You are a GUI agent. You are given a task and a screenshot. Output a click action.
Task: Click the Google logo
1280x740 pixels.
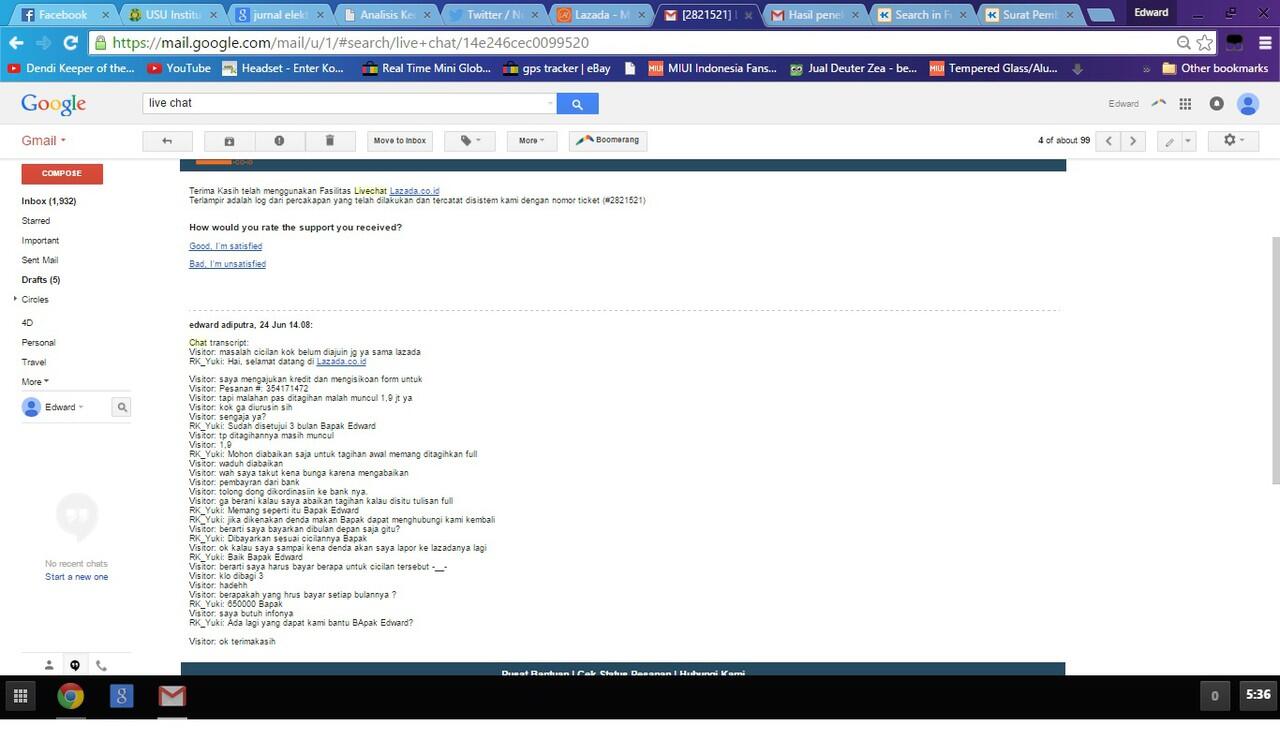54,104
